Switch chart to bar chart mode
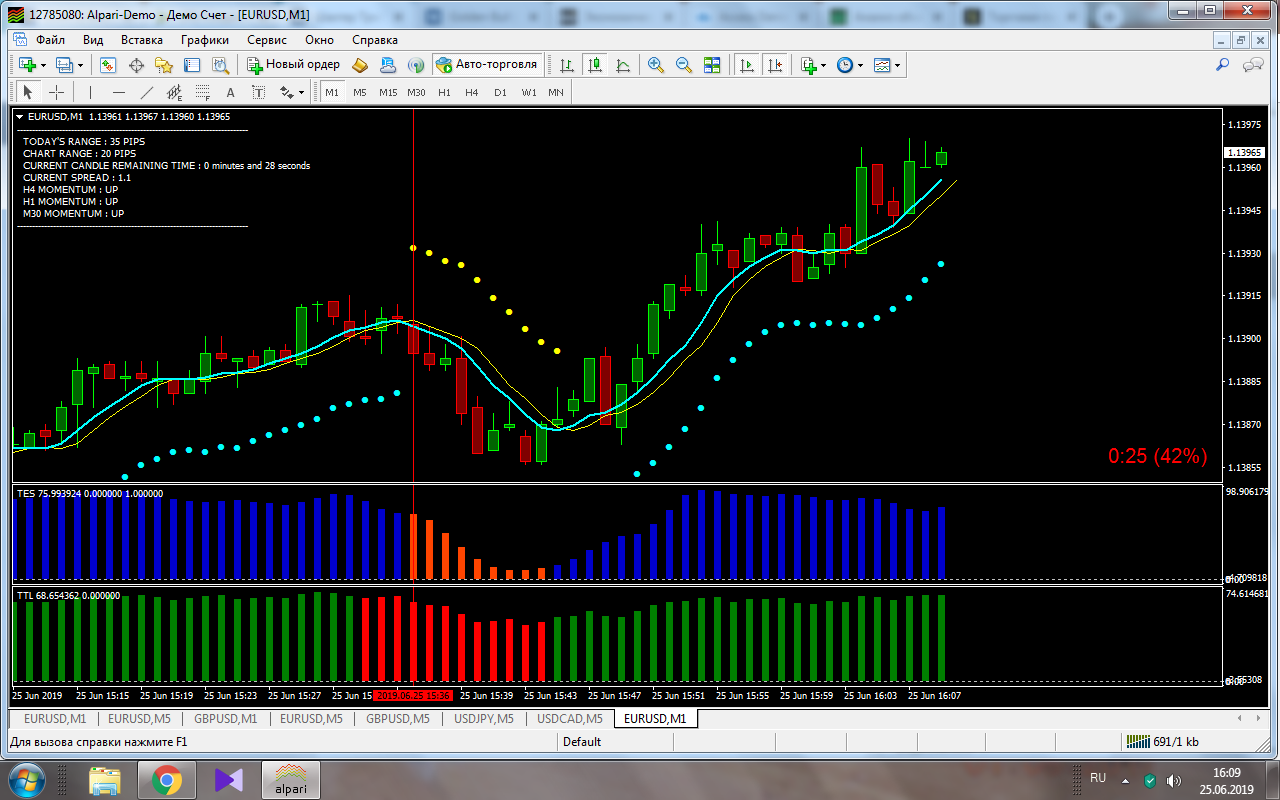The image size is (1280, 800). click(x=567, y=65)
